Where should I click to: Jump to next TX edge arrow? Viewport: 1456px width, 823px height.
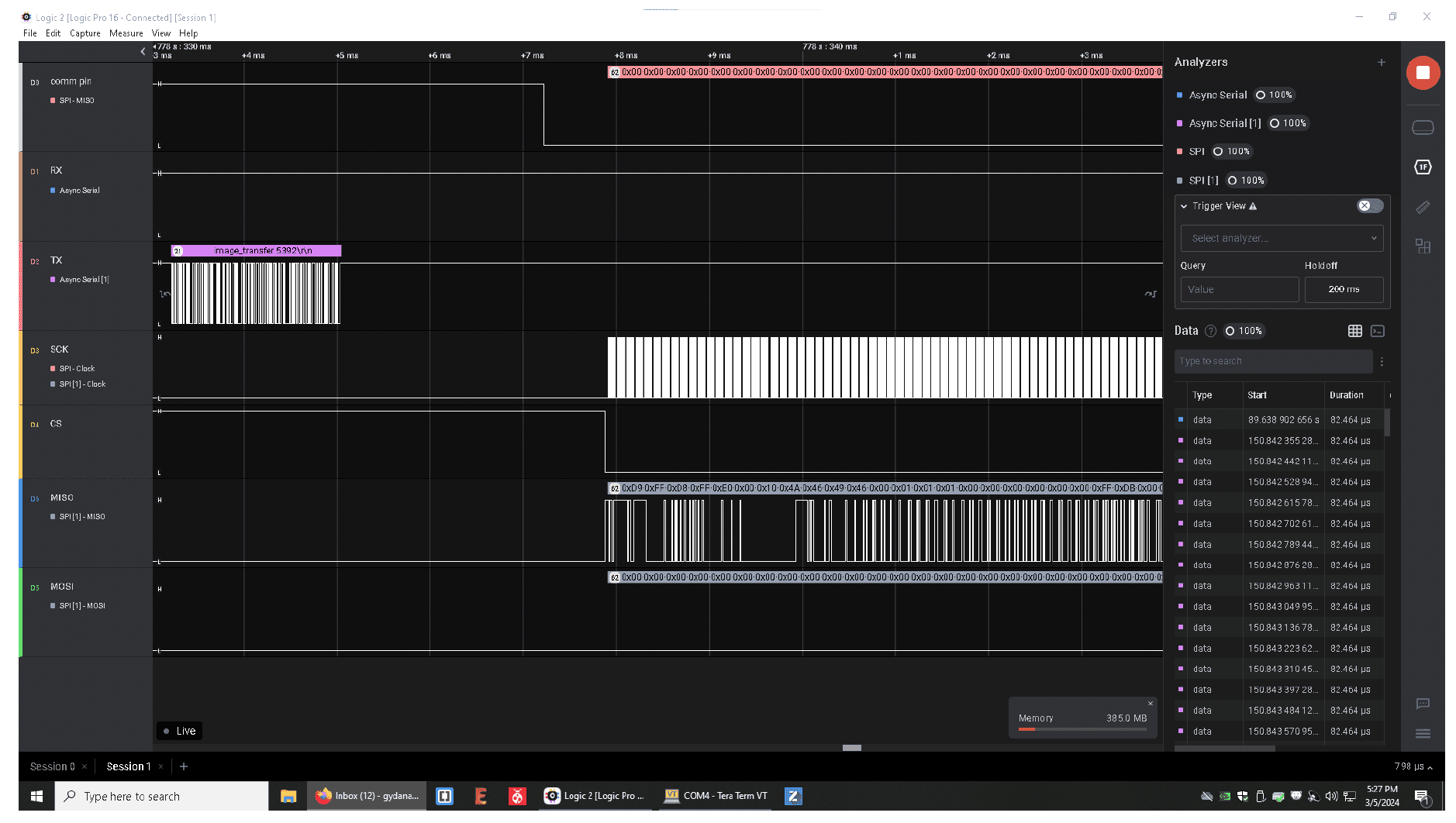click(1151, 294)
